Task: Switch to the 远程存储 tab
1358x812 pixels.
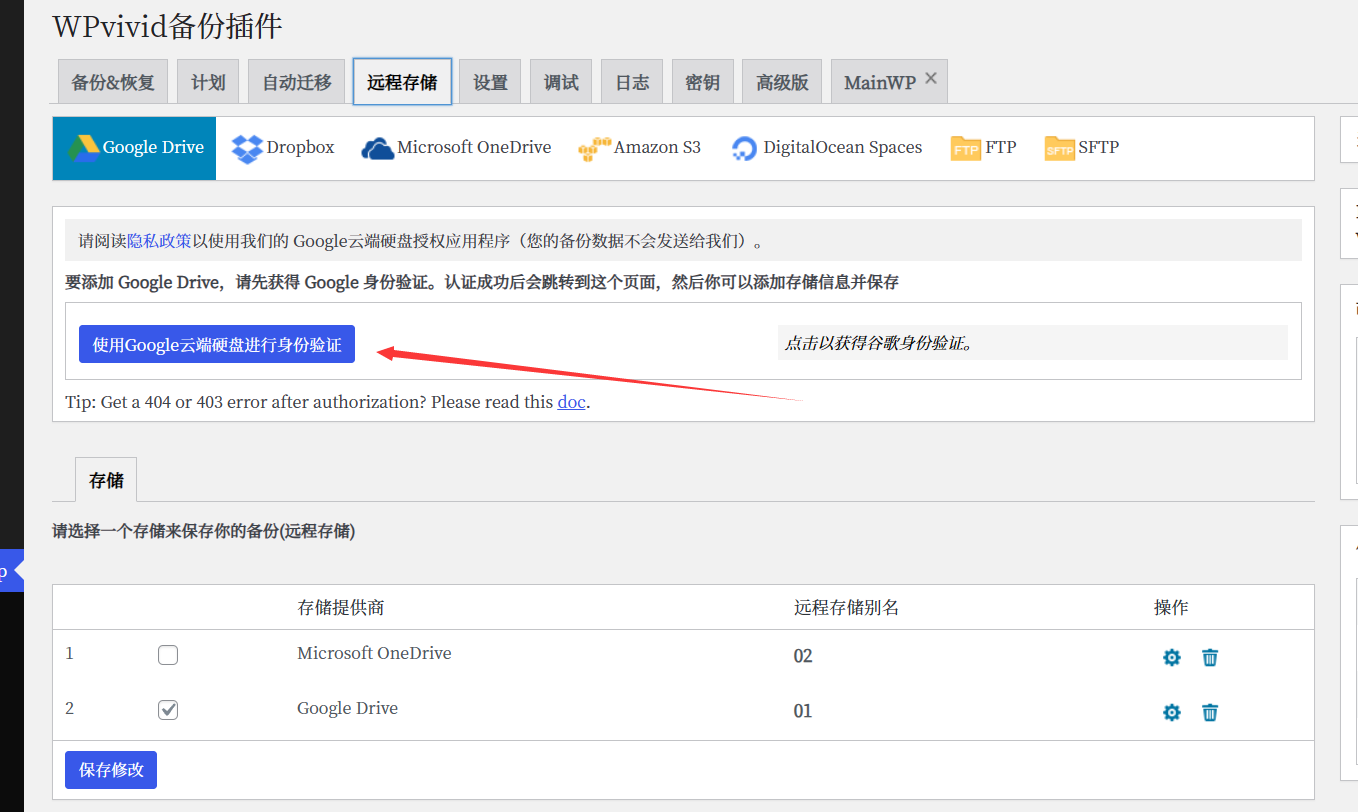Action: click(x=402, y=82)
